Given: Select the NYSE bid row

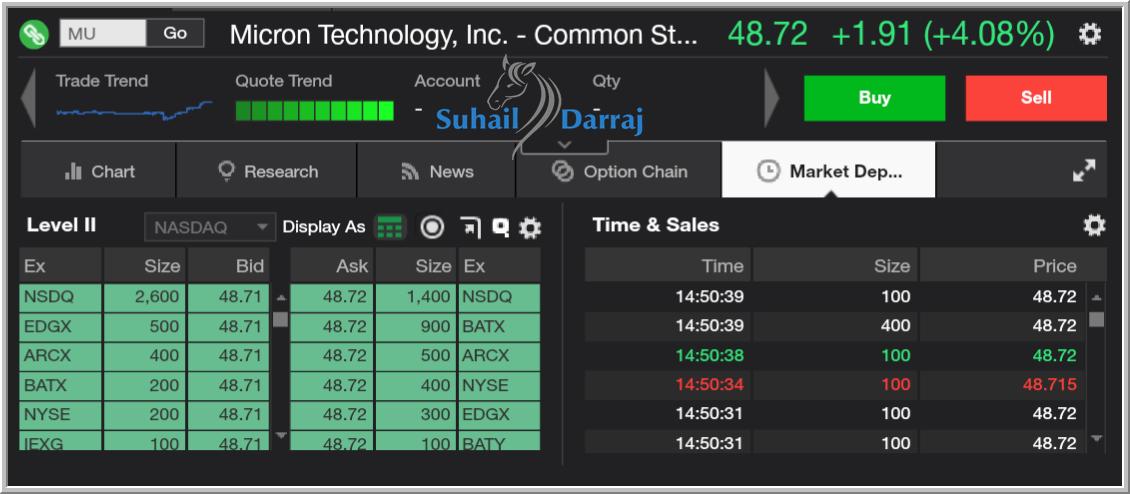Looking at the screenshot, I should [144, 415].
